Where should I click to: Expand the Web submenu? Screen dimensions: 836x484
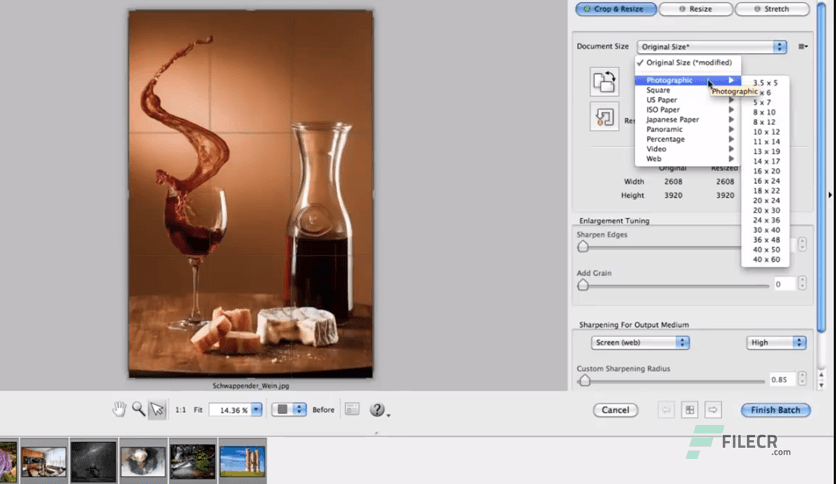click(688, 158)
